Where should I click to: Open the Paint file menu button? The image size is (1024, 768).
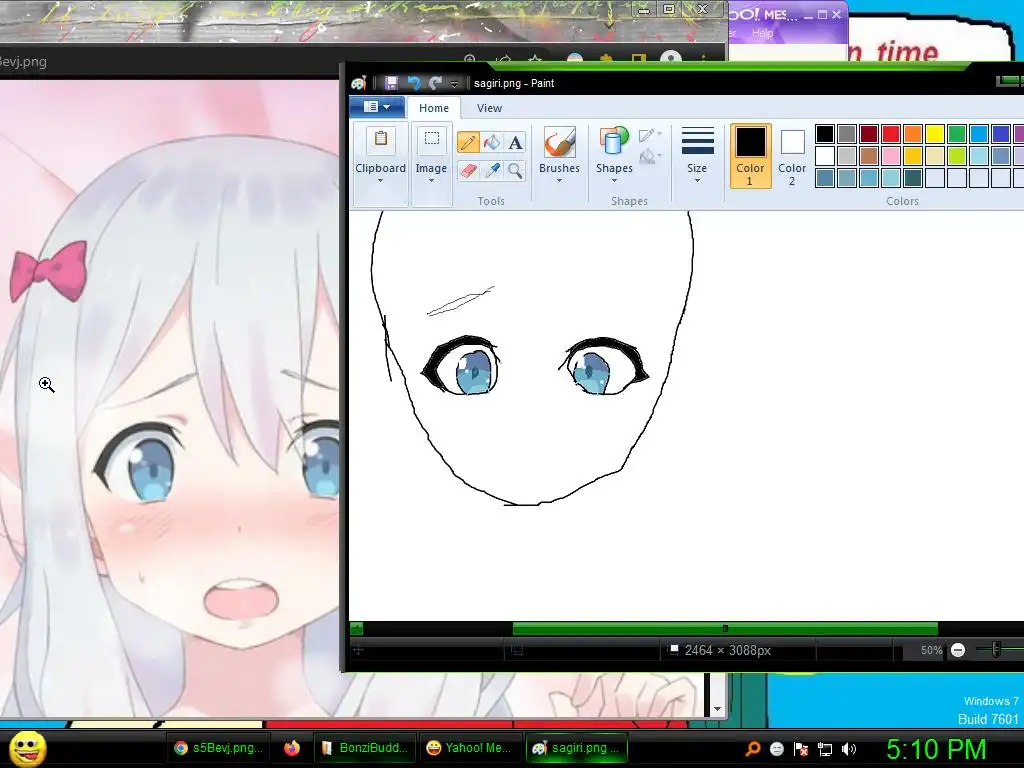377,106
